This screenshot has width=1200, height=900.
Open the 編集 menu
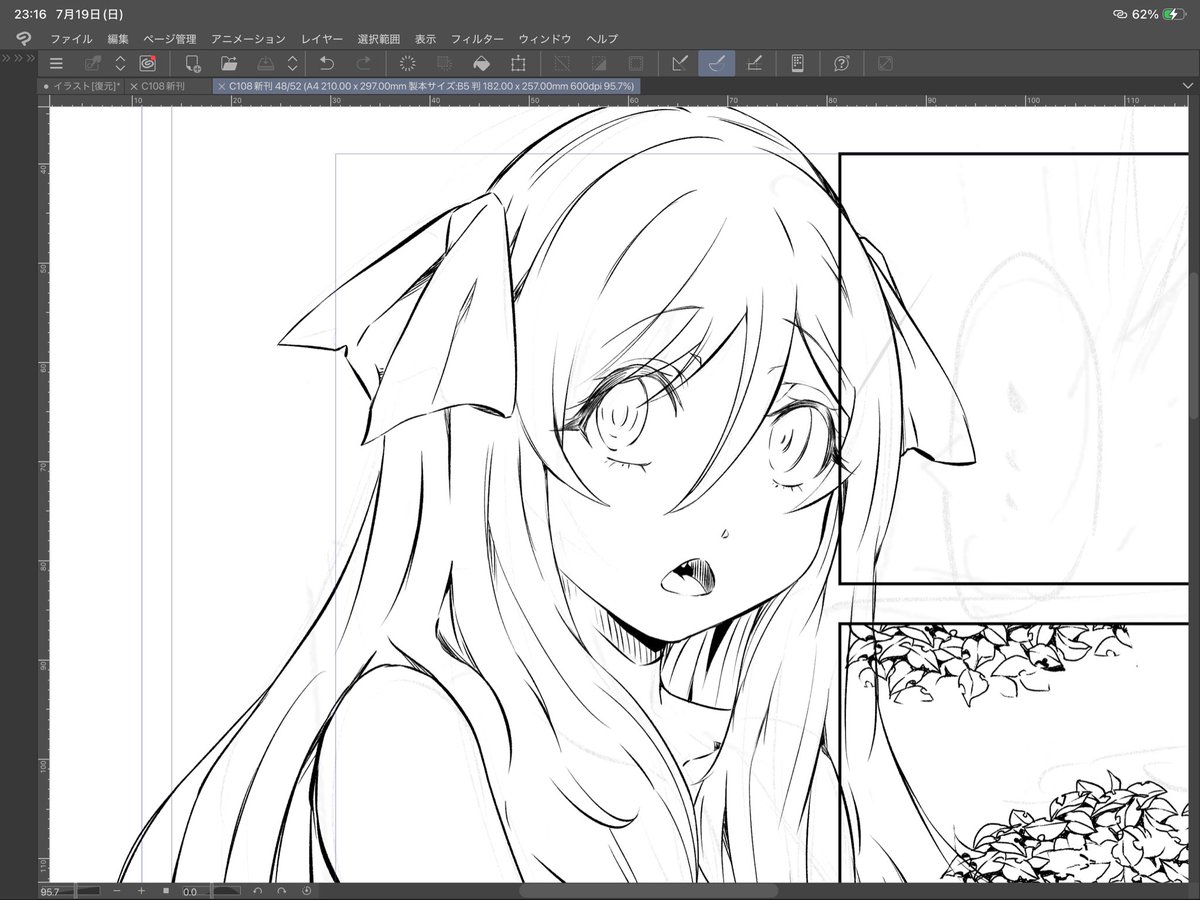click(x=118, y=39)
